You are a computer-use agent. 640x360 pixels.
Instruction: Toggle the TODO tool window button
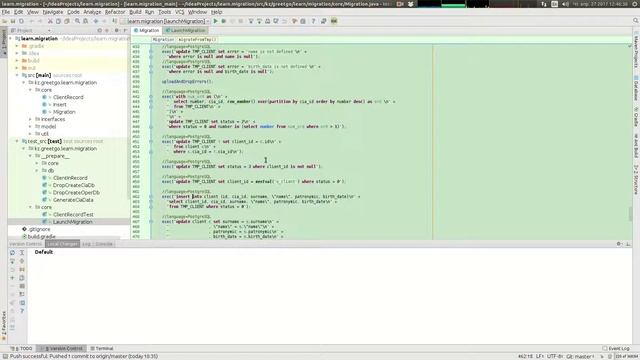pos(21,349)
